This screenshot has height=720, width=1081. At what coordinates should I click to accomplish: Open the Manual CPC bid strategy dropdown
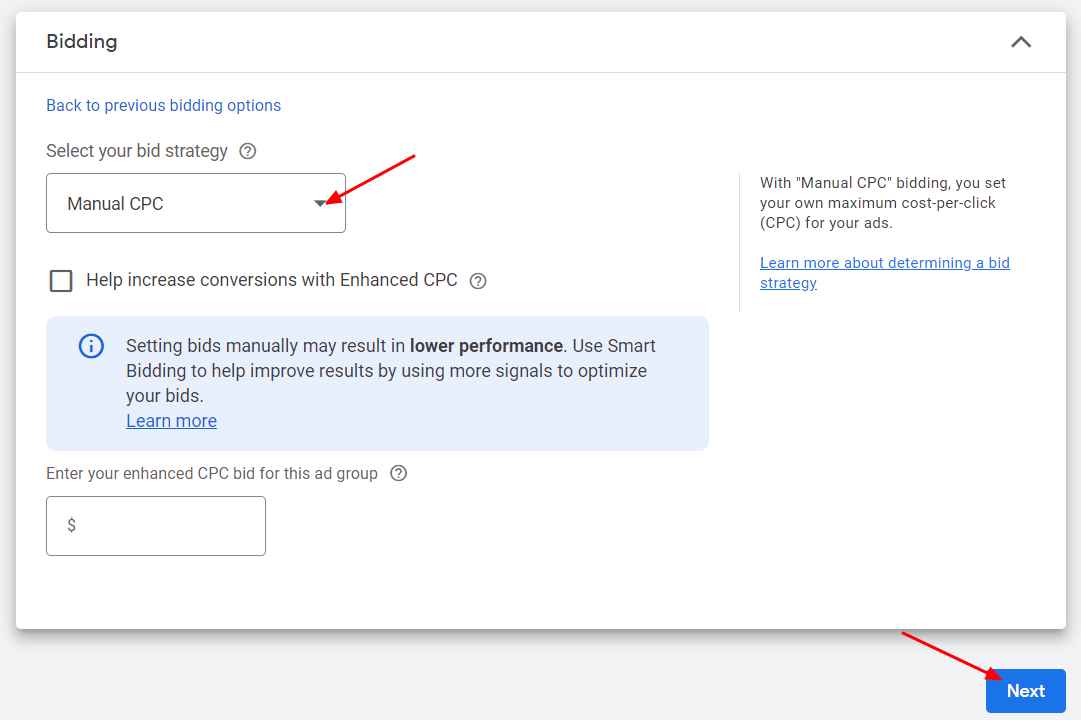pyautogui.click(x=195, y=203)
